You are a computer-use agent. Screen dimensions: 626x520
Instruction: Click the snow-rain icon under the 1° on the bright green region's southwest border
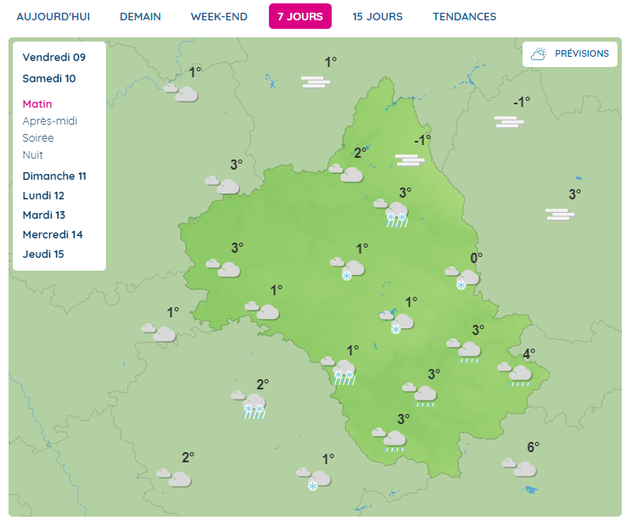point(339,371)
